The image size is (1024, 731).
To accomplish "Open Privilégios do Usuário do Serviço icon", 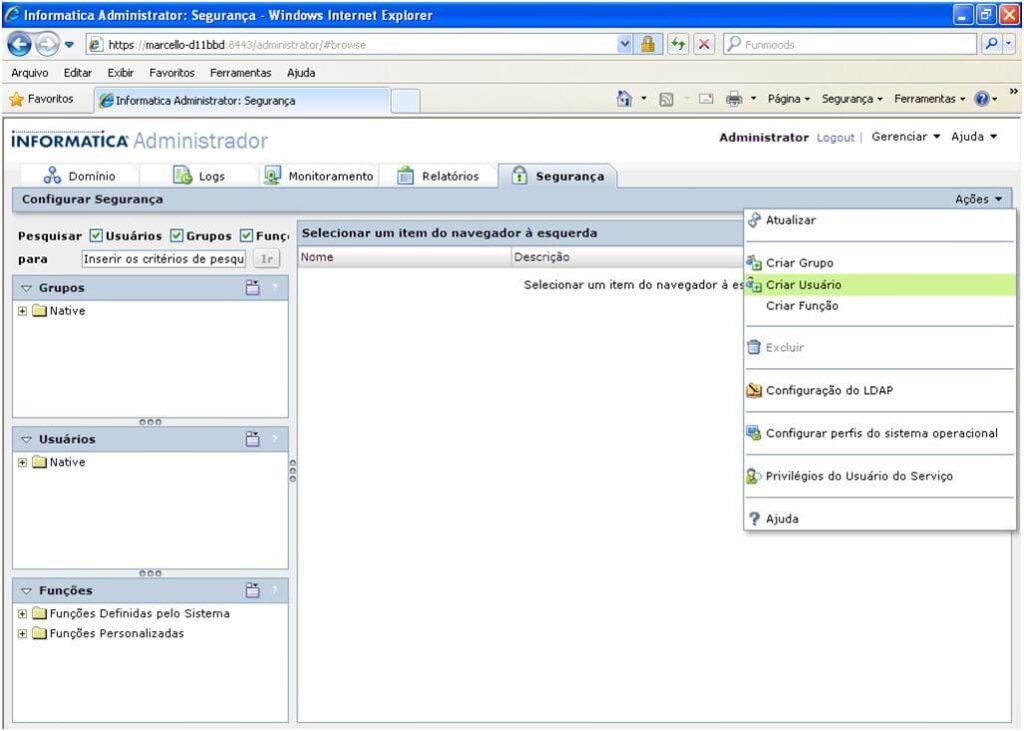I will 754,476.
